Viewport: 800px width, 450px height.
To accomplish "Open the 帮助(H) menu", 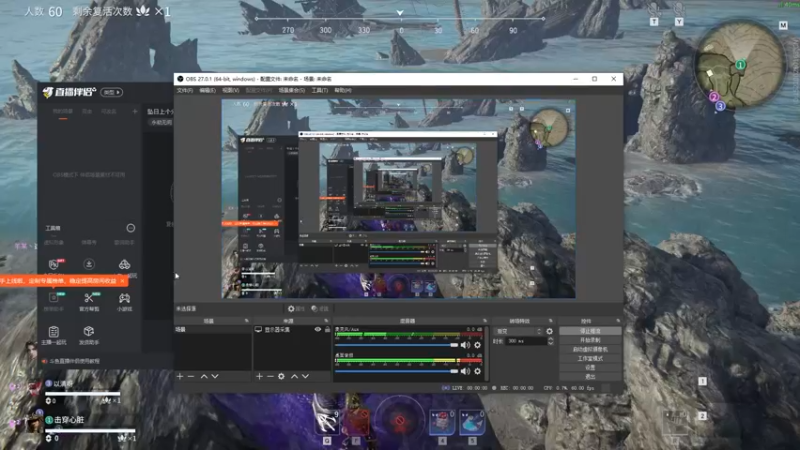I will (x=343, y=90).
